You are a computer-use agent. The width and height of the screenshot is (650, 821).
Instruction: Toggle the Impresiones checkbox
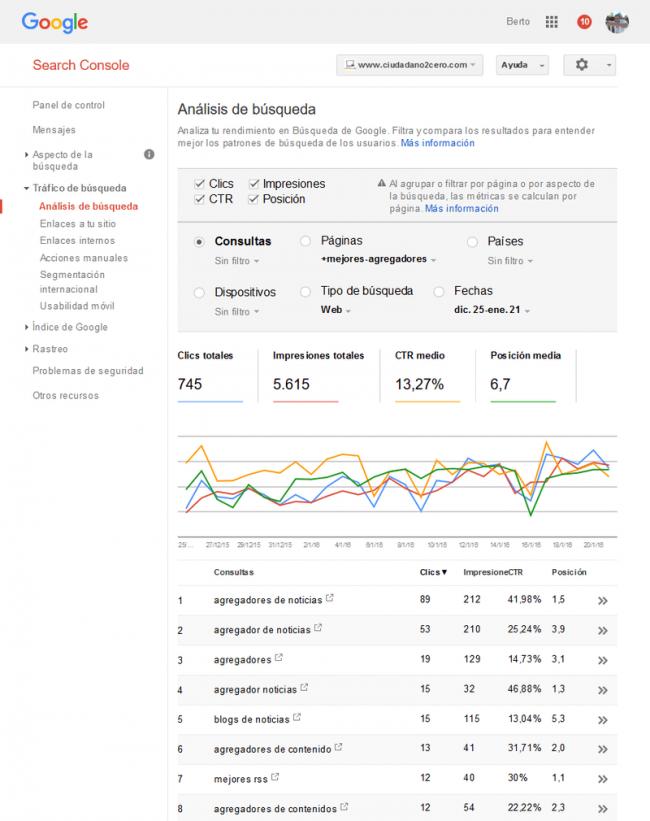(254, 184)
